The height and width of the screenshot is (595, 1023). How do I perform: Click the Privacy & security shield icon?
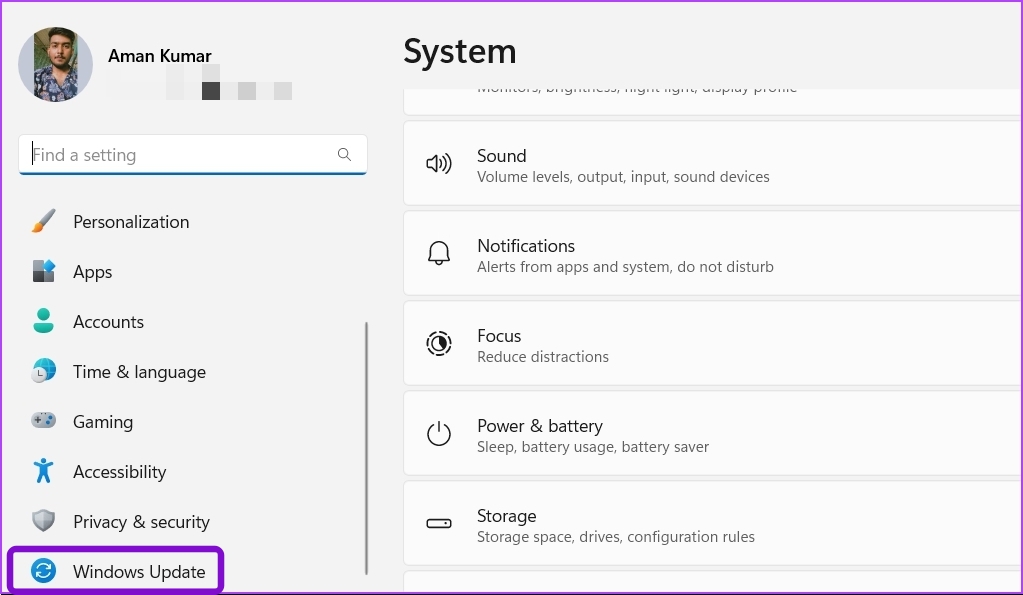(x=44, y=521)
